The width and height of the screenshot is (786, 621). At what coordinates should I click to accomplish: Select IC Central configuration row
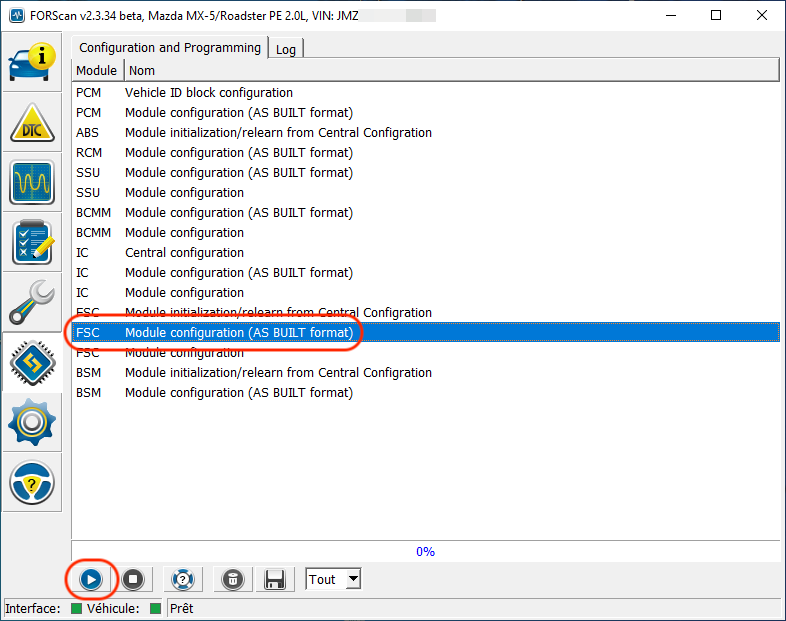(426, 253)
